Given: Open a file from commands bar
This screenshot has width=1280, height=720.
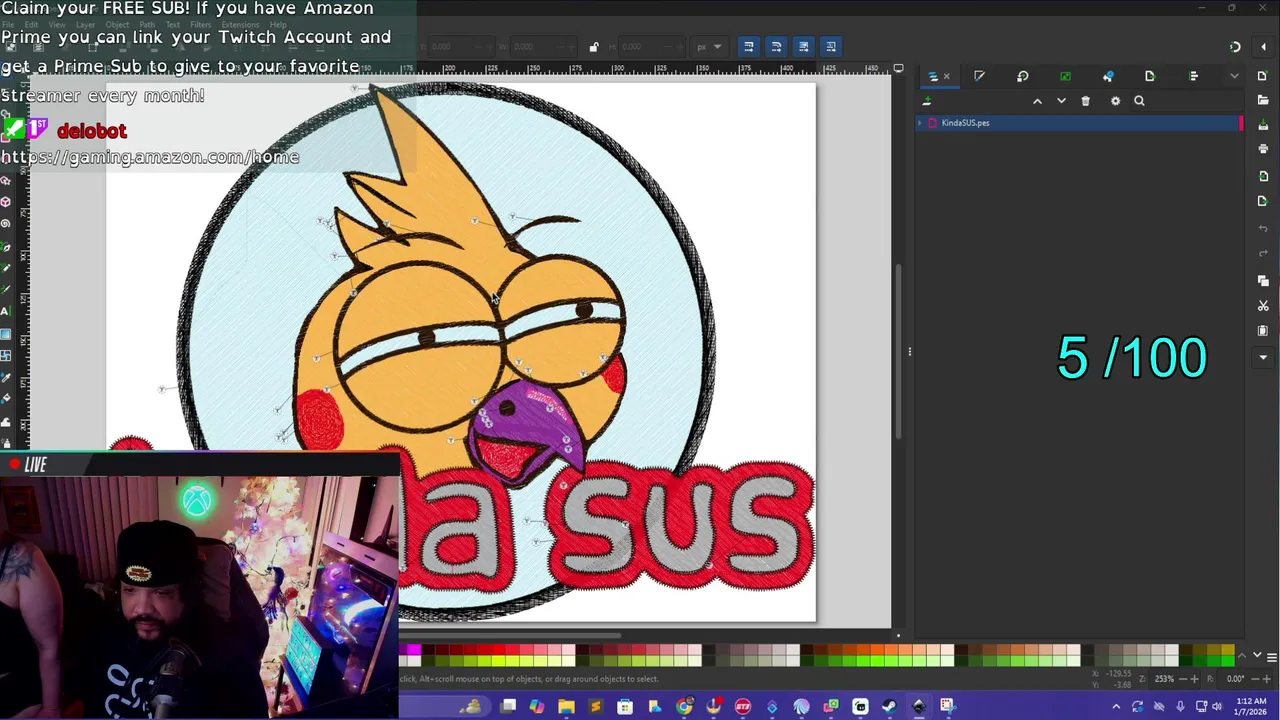Looking at the screenshot, I should click(x=1262, y=100).
